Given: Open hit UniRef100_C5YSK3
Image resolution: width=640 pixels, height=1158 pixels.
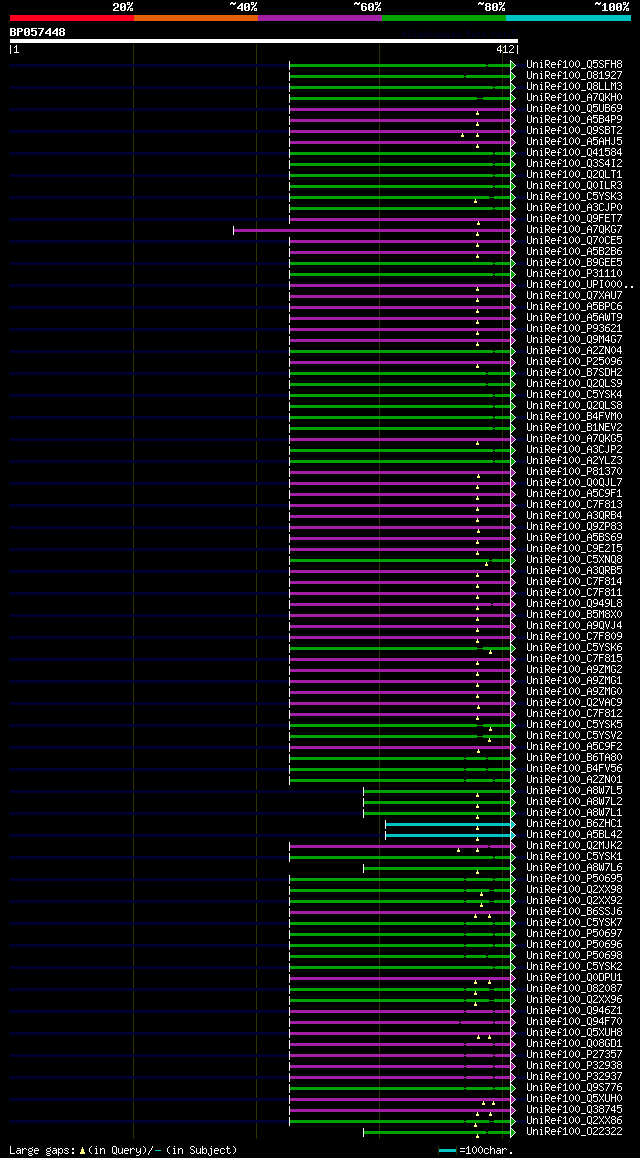Looking at the screenshot, I should point(574,197).
